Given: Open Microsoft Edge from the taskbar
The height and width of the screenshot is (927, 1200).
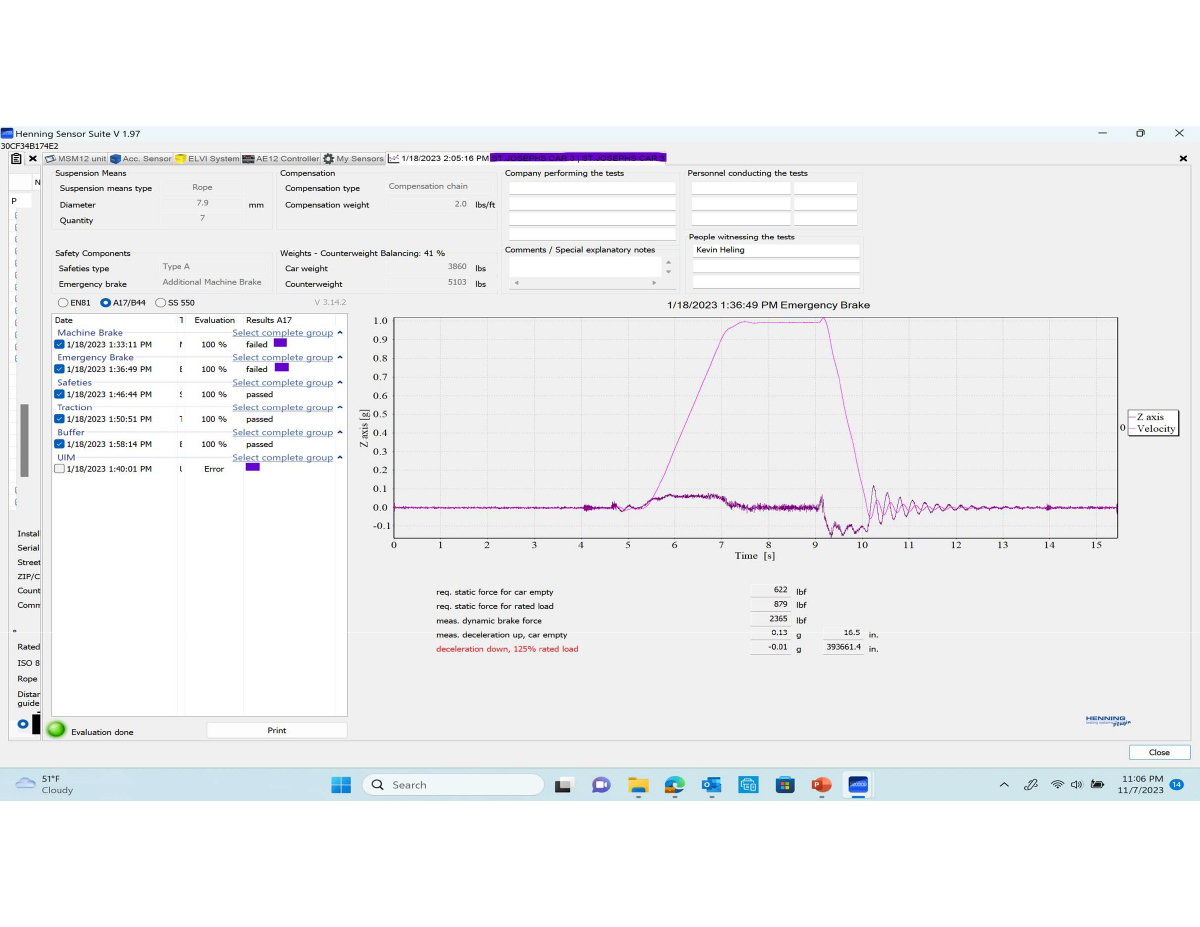Looking at the screenshot, I should [675, 785].
